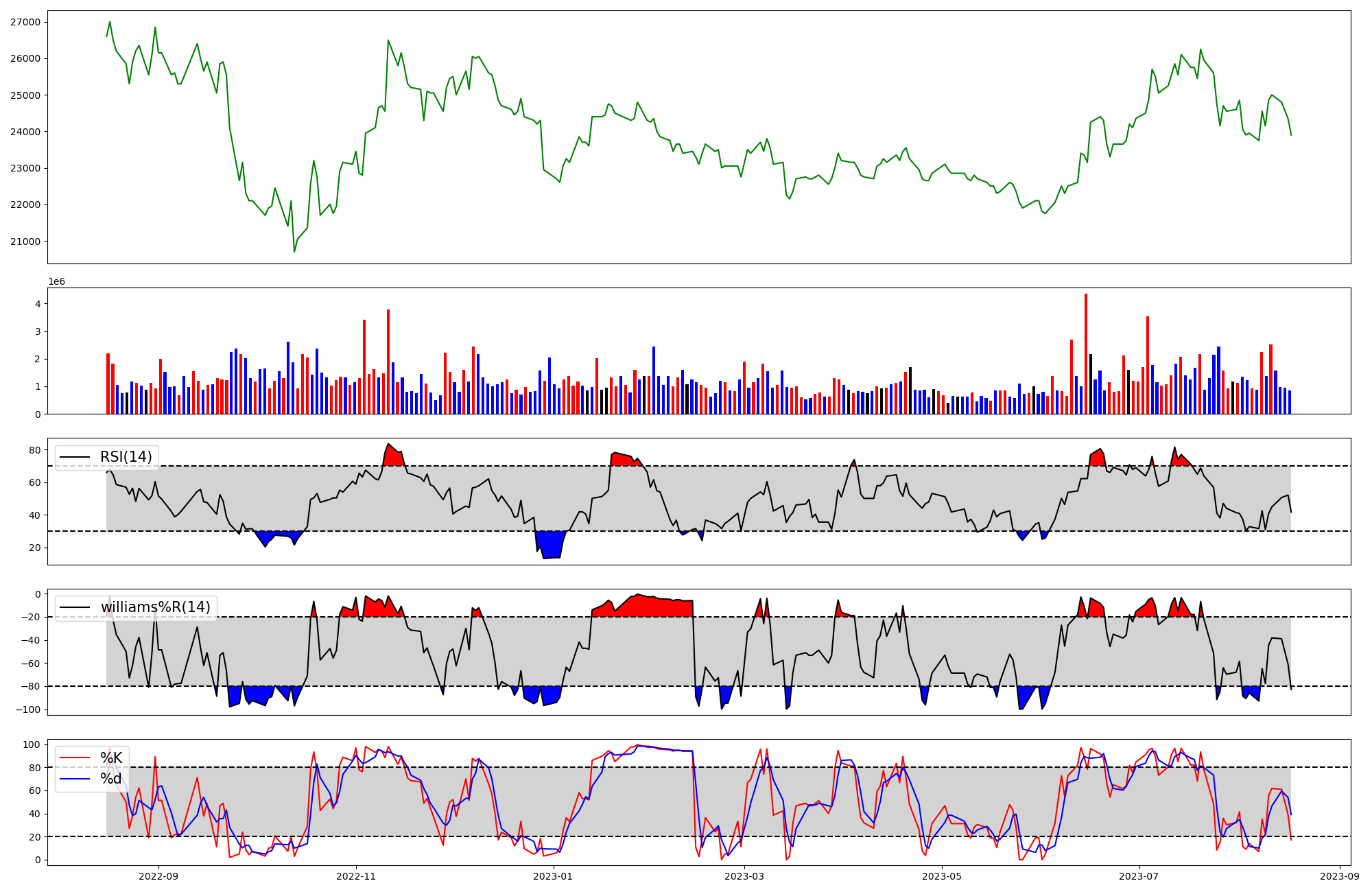
Task: Click the 2023-05 date tick label
Action: pos(942,876)
